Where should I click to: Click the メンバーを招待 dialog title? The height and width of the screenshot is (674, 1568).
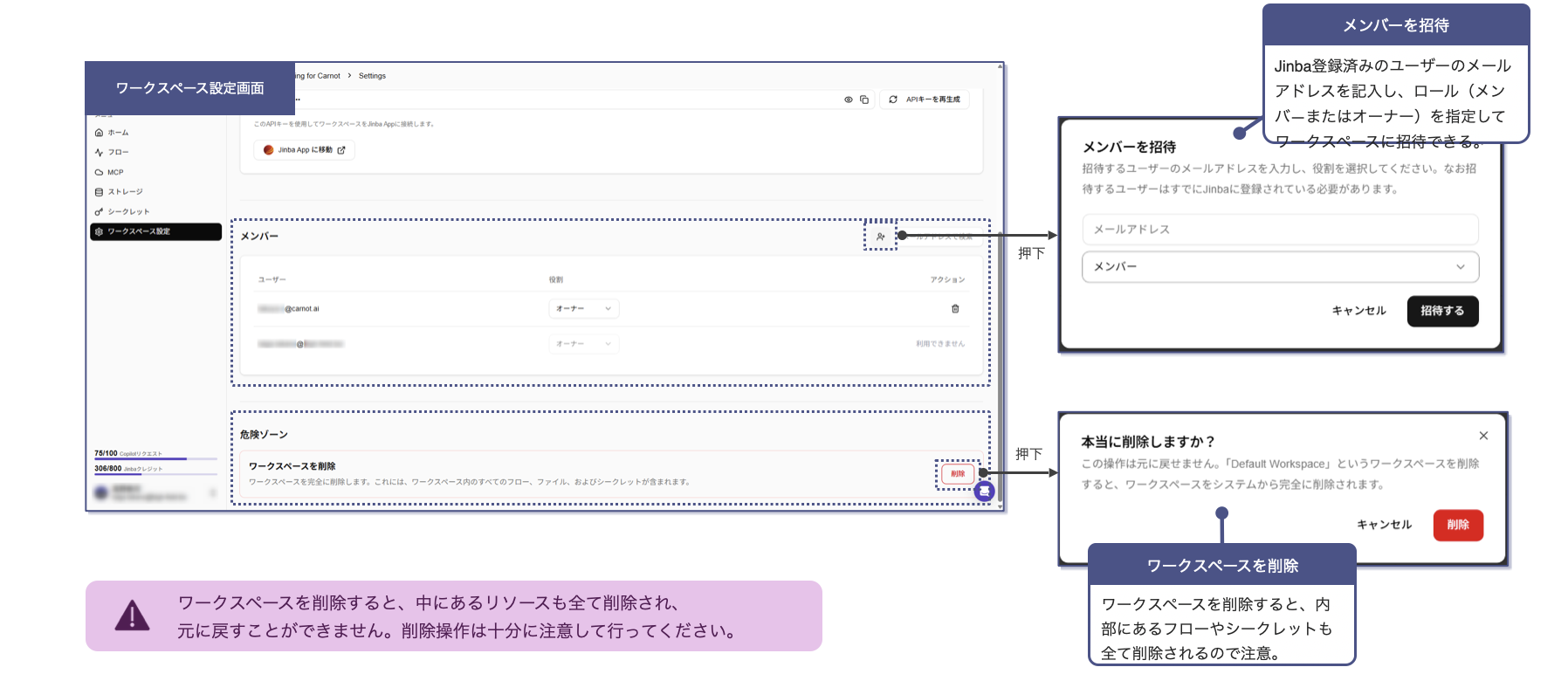coord(1129,148)
